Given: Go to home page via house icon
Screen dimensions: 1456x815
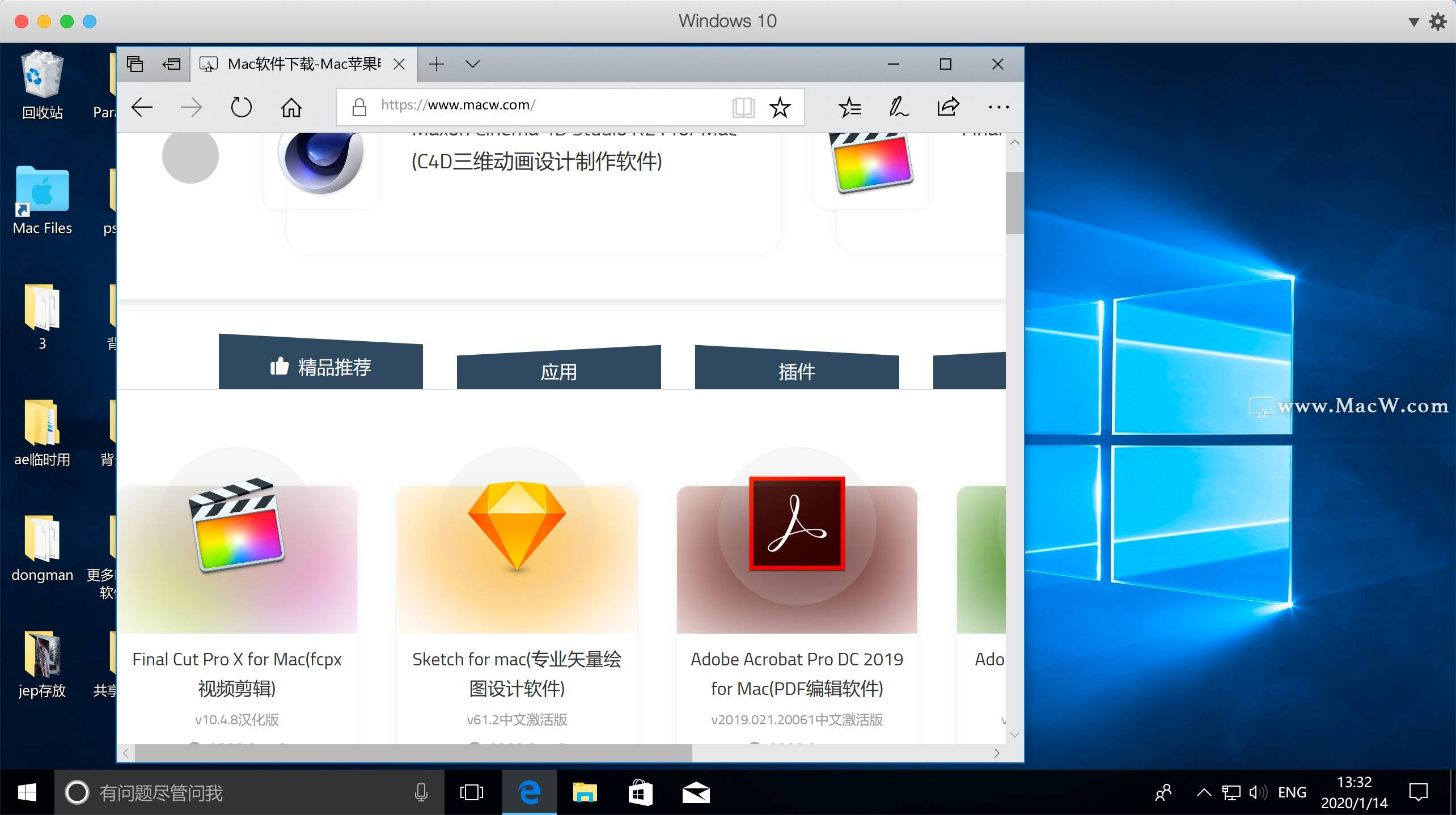Looking at the screenshot, I should [291, 107].
